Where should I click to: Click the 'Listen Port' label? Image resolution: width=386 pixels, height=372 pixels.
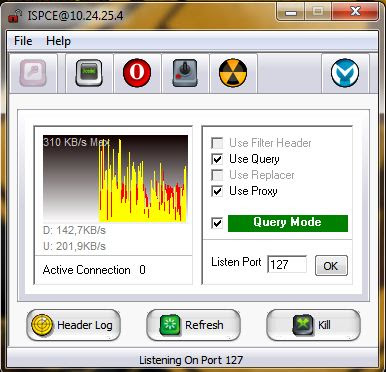(236, 262)
